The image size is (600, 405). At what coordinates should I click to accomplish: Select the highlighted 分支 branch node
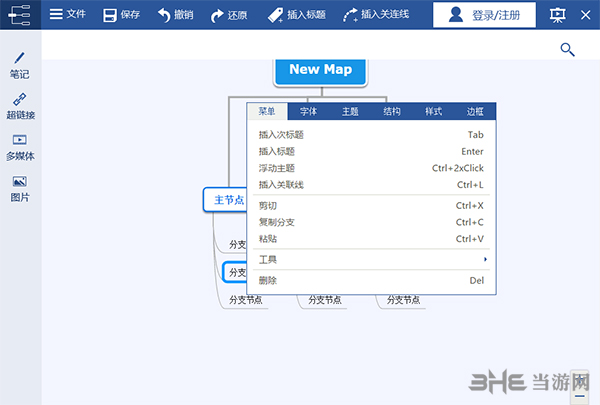click(x=235, y=272)
